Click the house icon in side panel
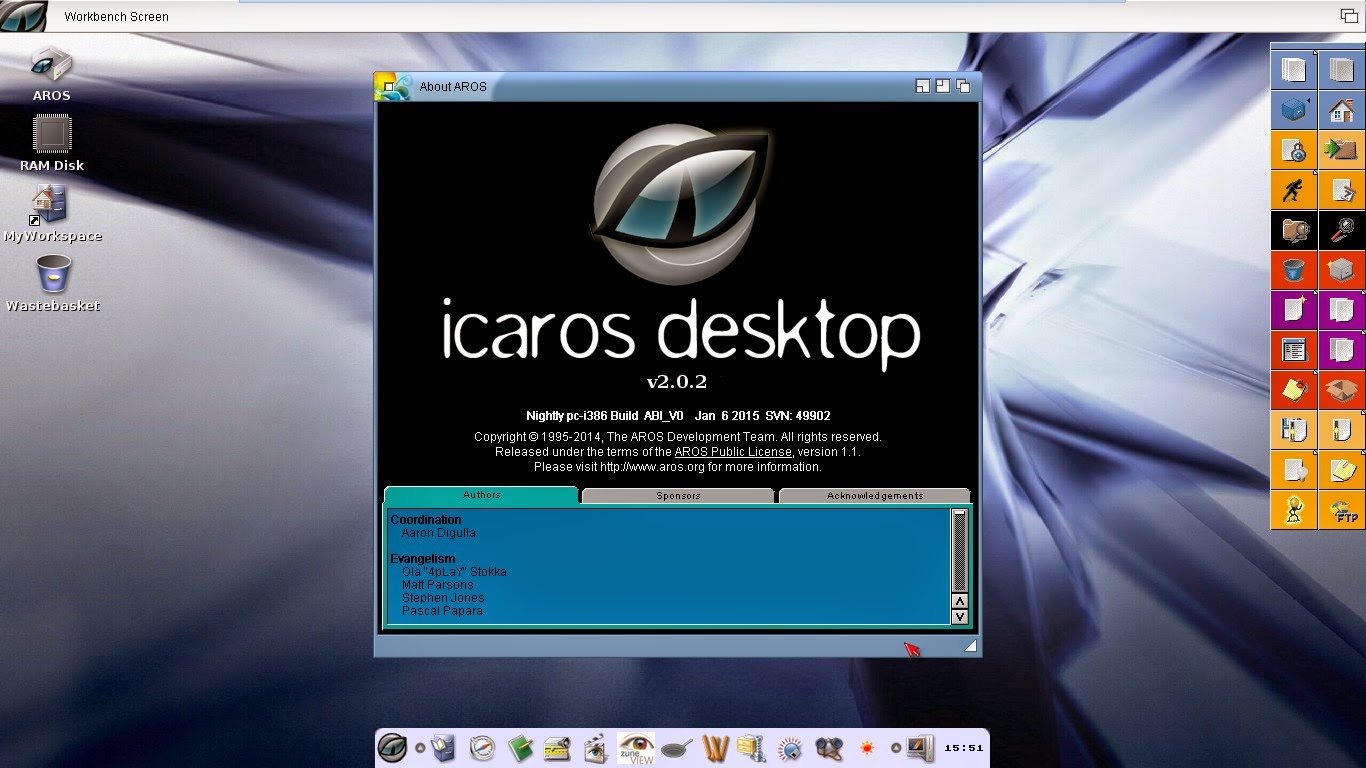1366x768 pixels. pos(1341,110)
